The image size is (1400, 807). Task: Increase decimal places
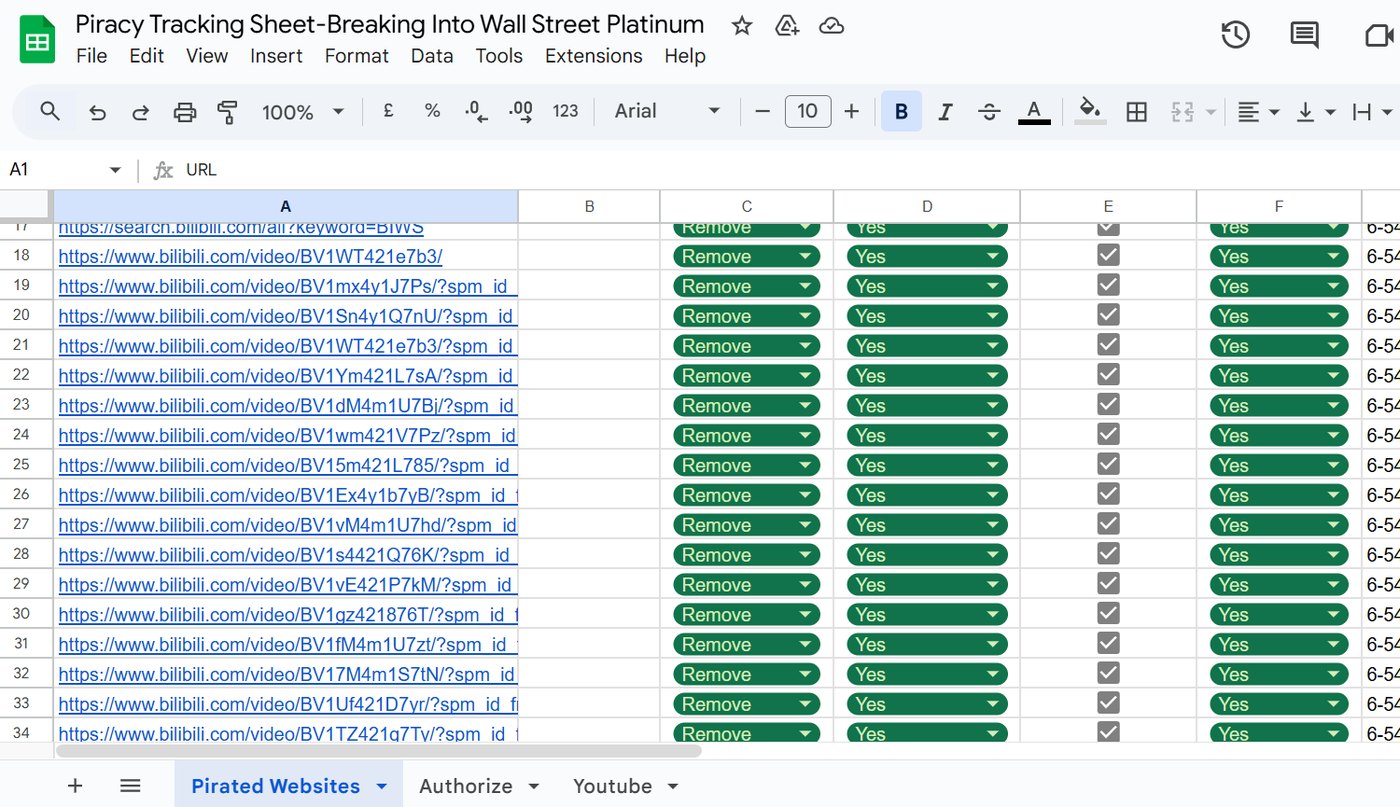520,111
